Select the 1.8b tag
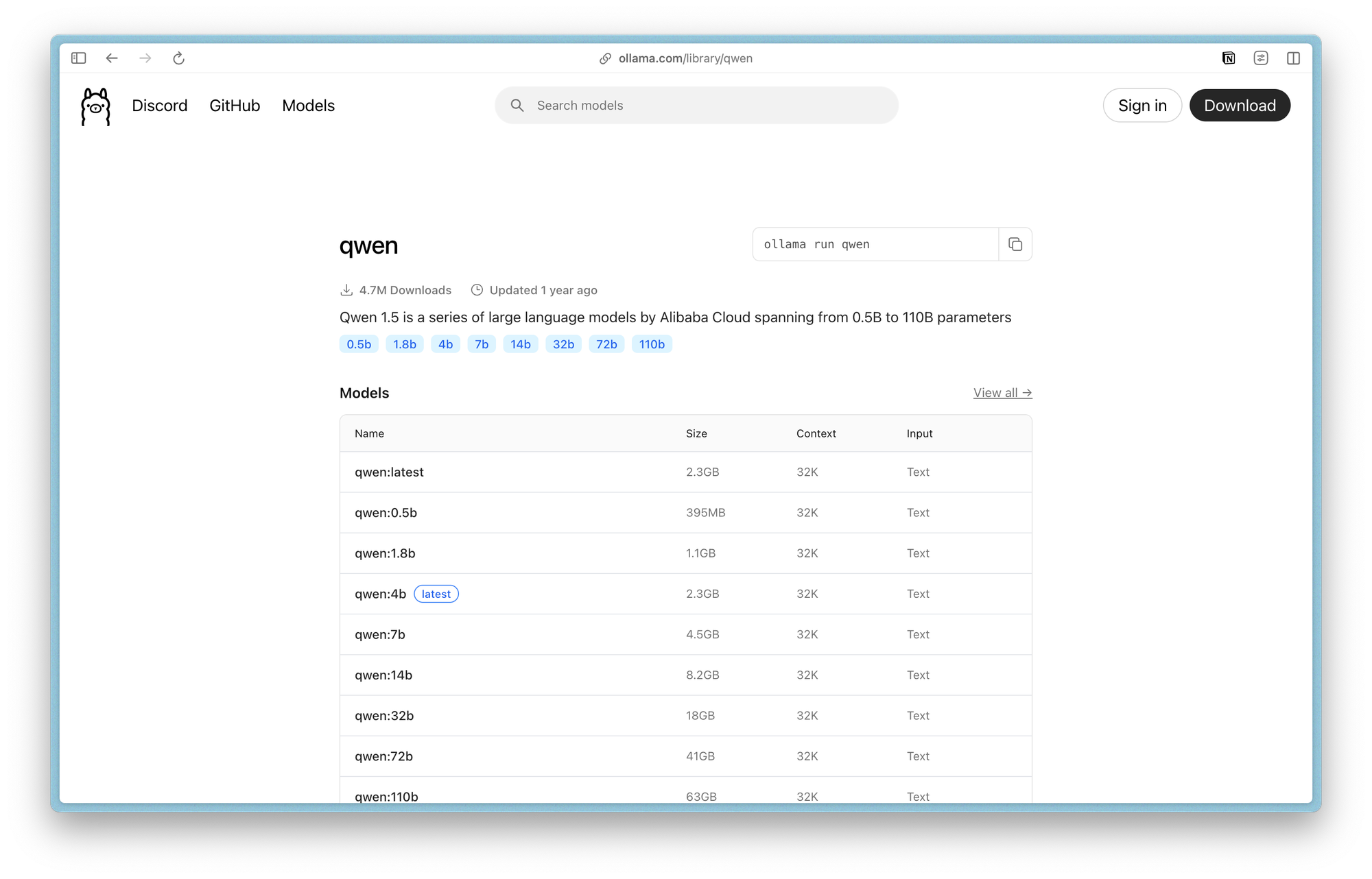 [x=405, y=344]
